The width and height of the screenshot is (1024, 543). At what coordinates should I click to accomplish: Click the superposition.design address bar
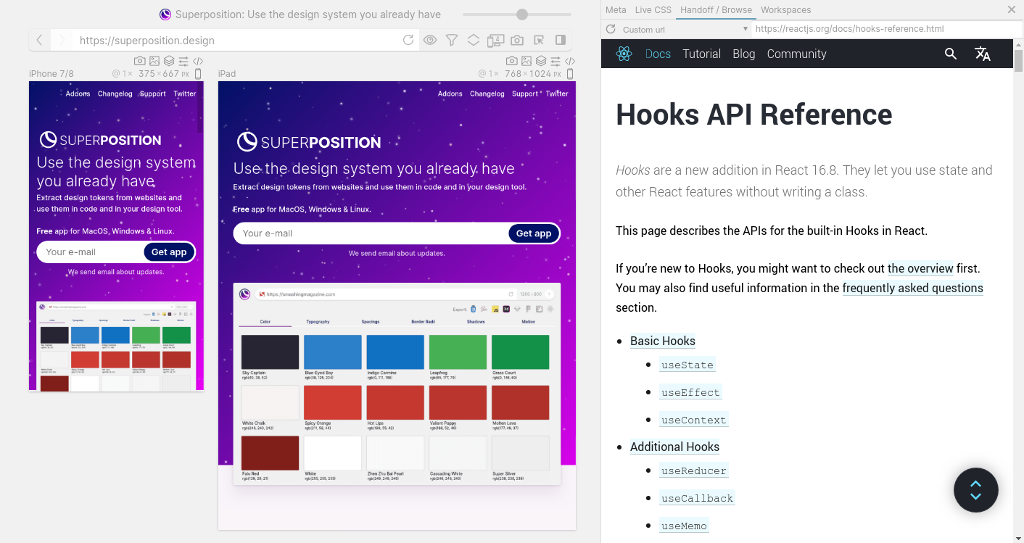point(235,40)
